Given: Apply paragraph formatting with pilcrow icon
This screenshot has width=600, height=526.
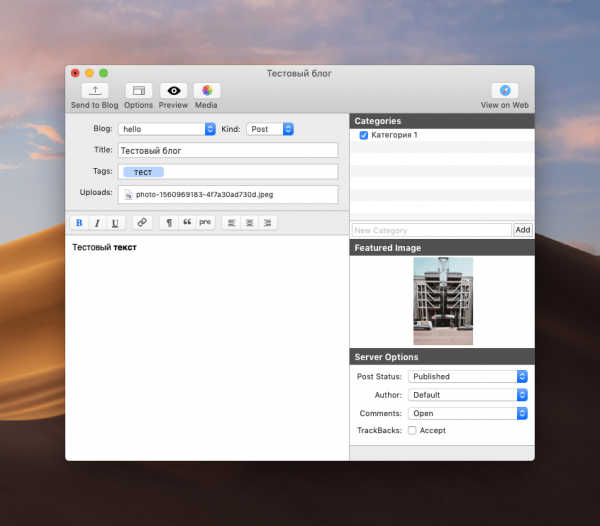Looking at the screenshot, I should [x=169, y=223].
